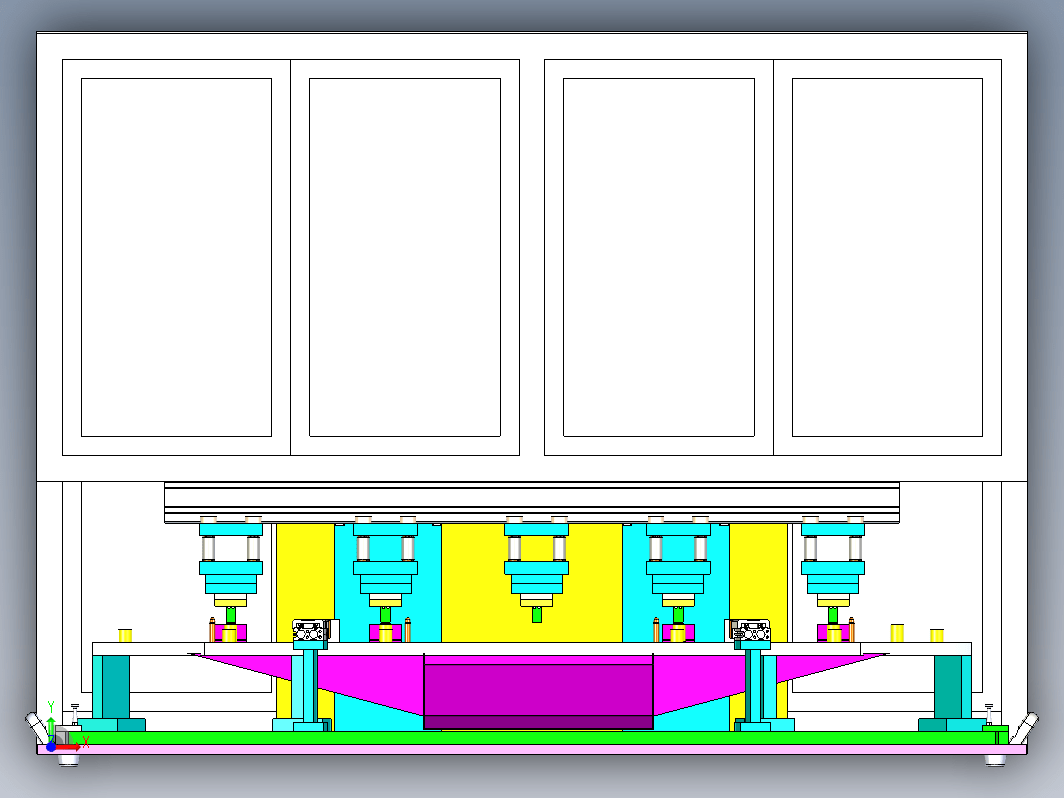Click the blue origin ball of the coordinate triad
Image resolution: width=1064 pixels, height=798 pixels.
tap(51, 747)
